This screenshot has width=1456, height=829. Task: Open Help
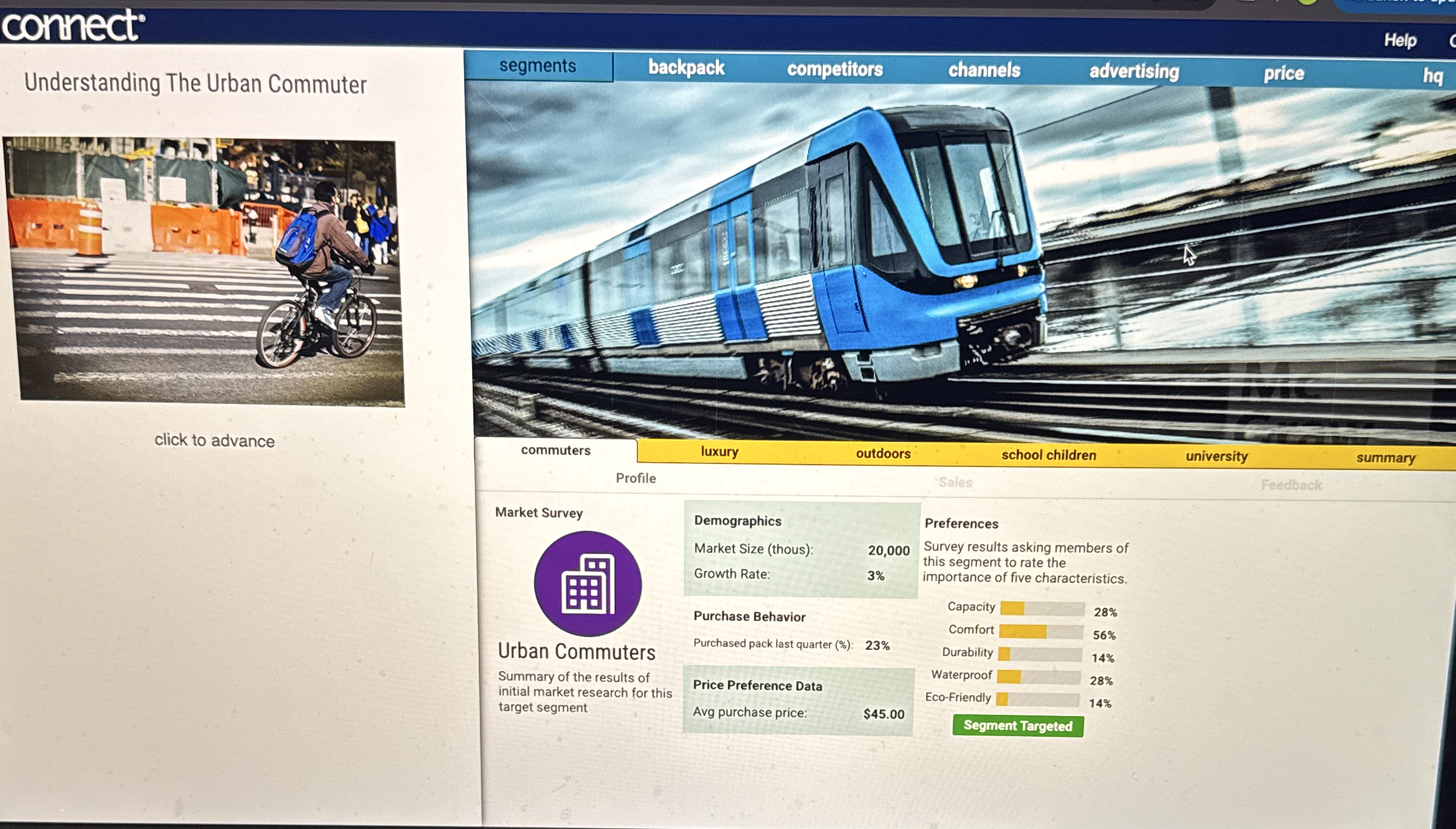tap(1399, 41)
